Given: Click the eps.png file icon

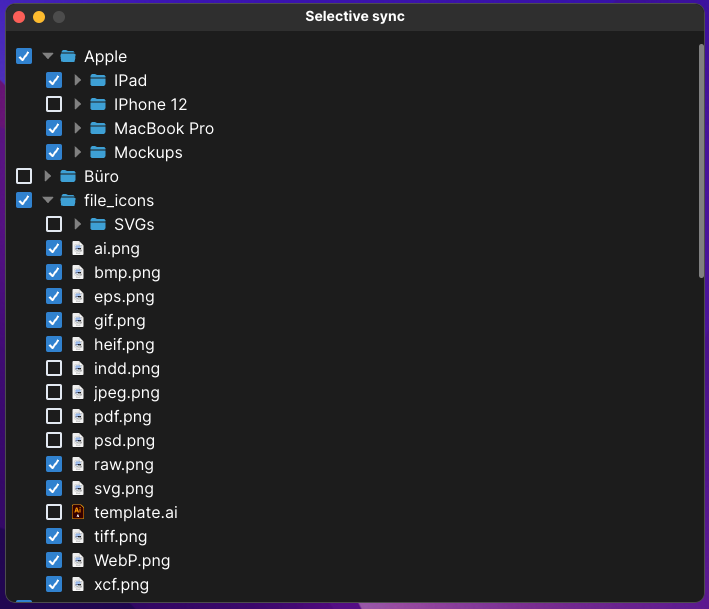Looking at the screenshot, I should click(78, 296).
